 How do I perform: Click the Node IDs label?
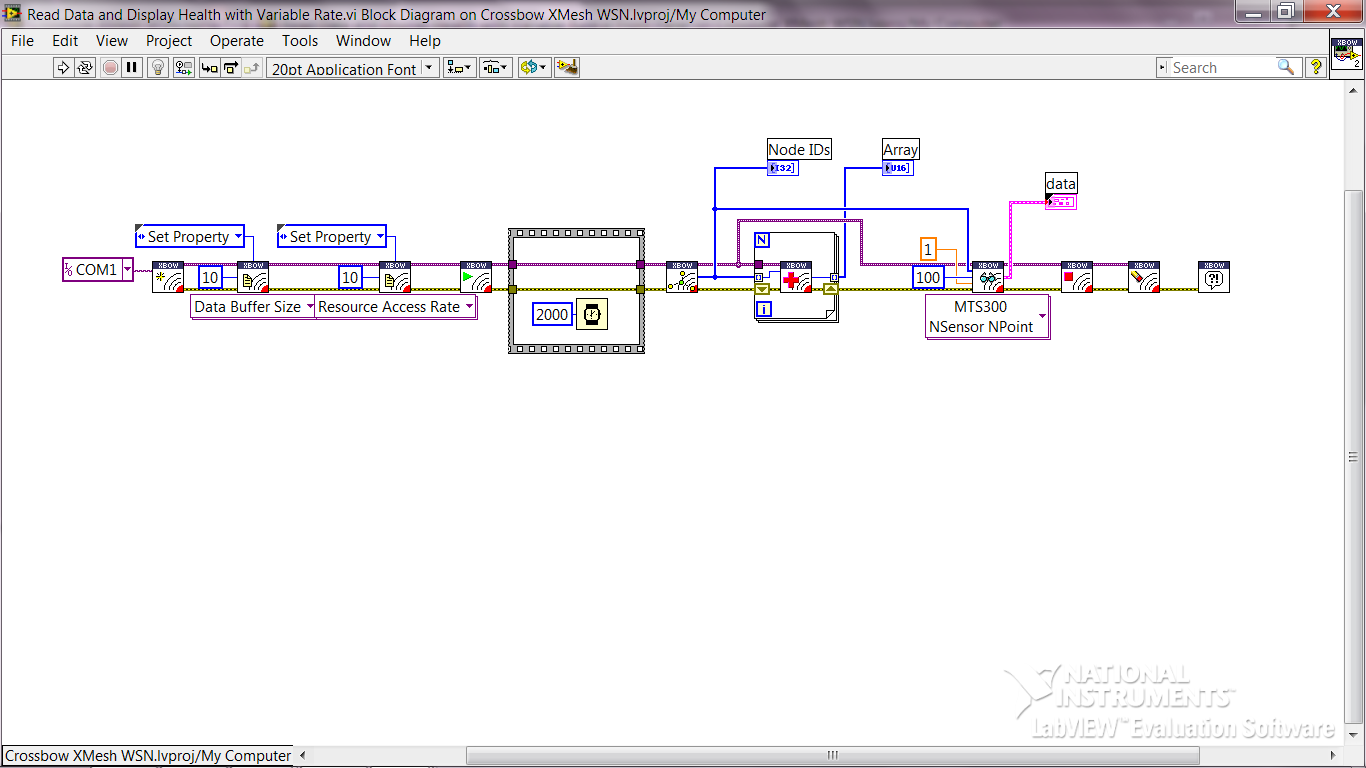[x=799, y=149]
